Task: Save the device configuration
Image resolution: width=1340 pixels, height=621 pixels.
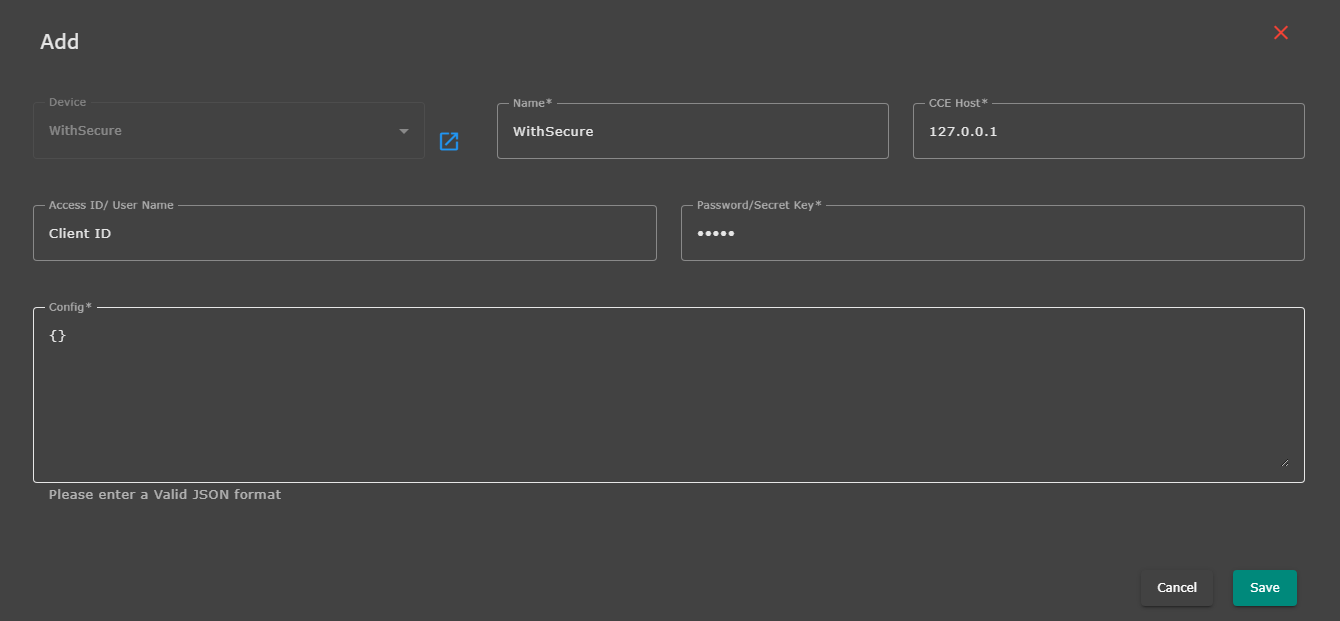Action: pos(1264,588)
